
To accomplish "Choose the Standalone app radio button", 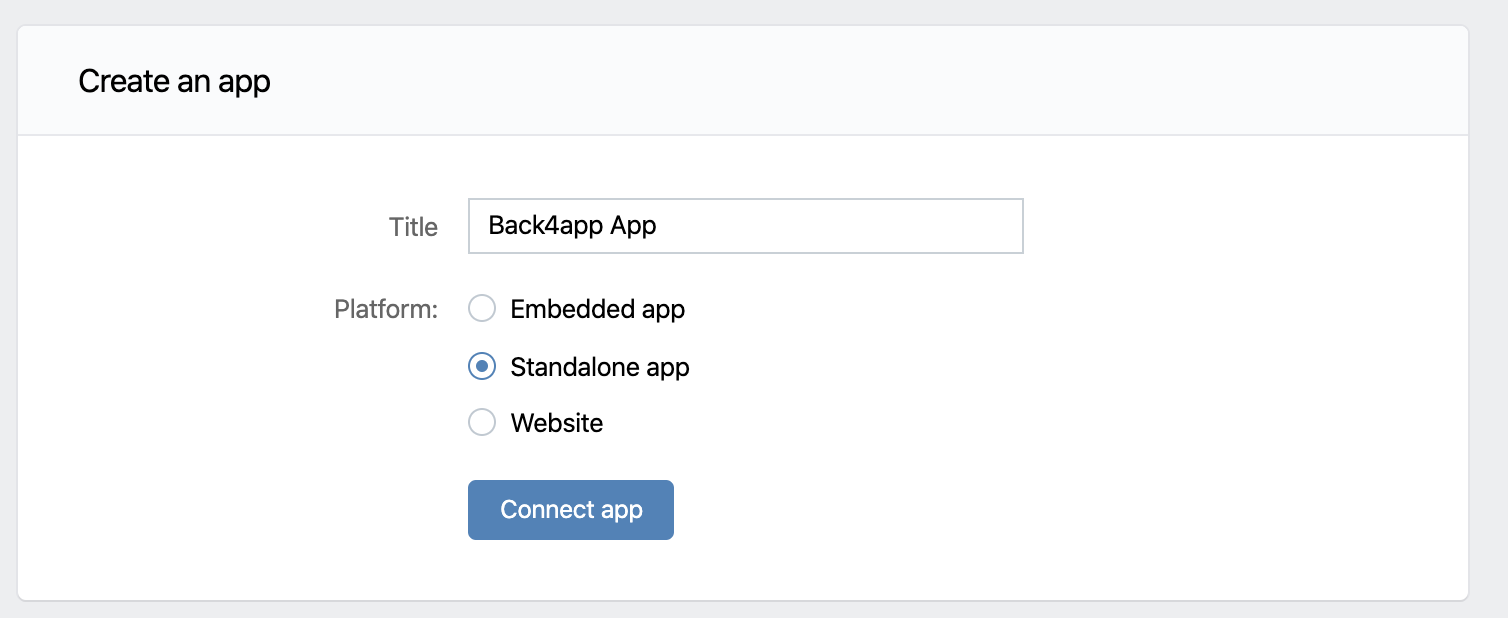I will point(482,367).
